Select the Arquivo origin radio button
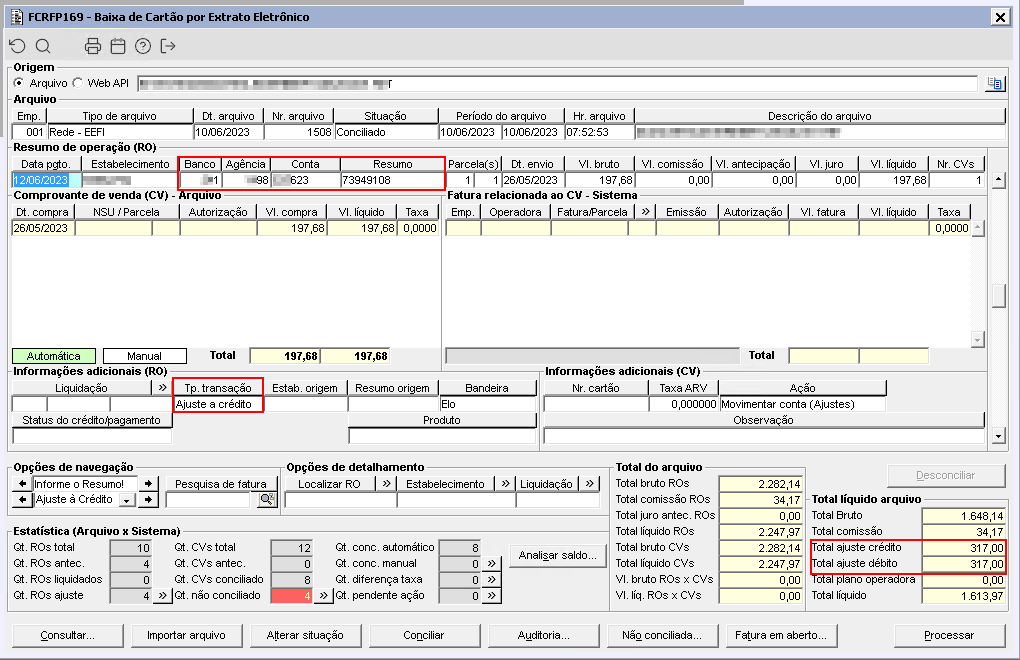Image resolution: width=1020 pixels, height=660 pixels. click(19, 83)
